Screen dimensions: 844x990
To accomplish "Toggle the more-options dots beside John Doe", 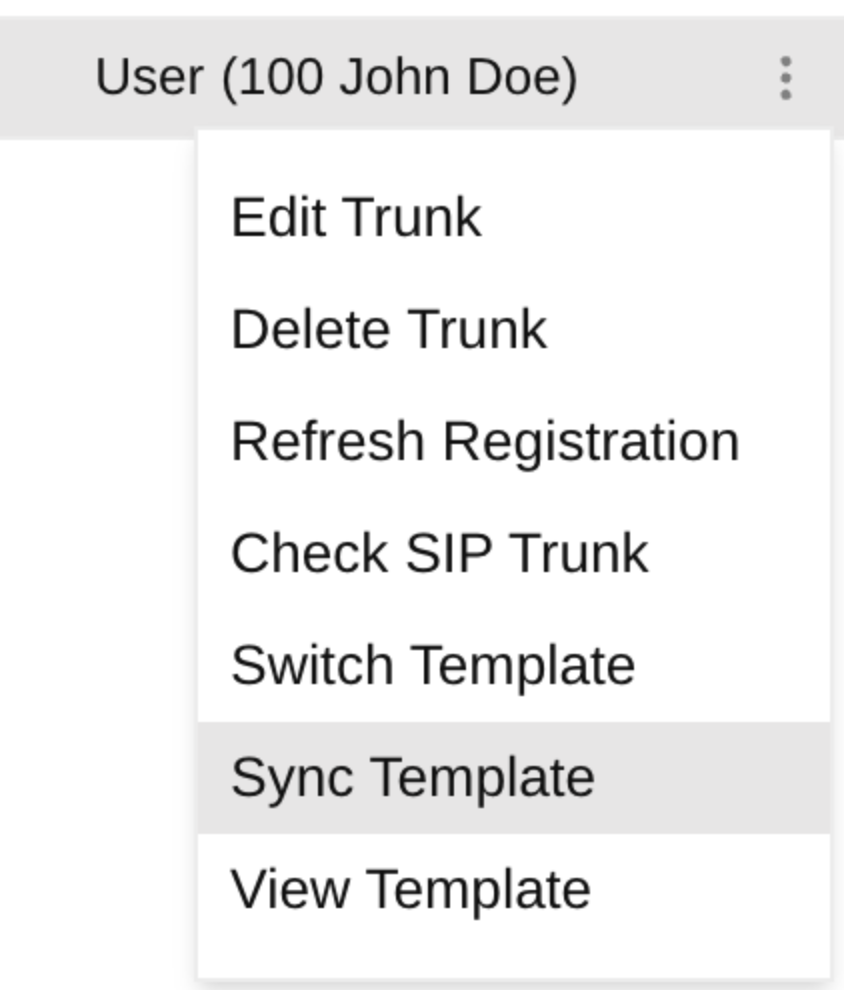I will point(785,78).
